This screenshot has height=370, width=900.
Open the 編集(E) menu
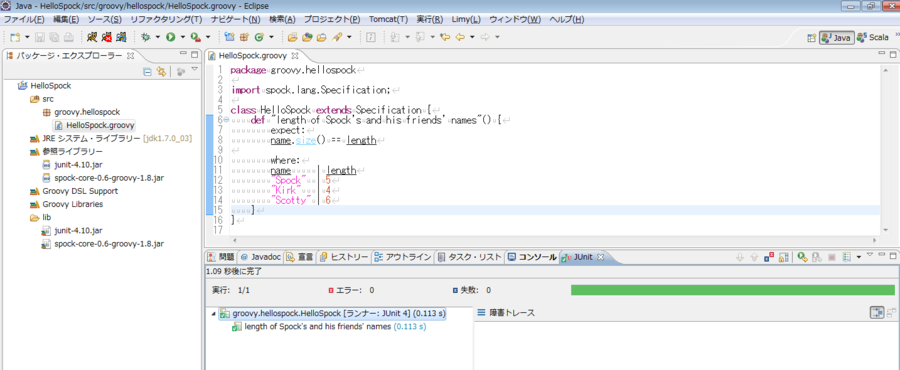click(x=65, y=20)
